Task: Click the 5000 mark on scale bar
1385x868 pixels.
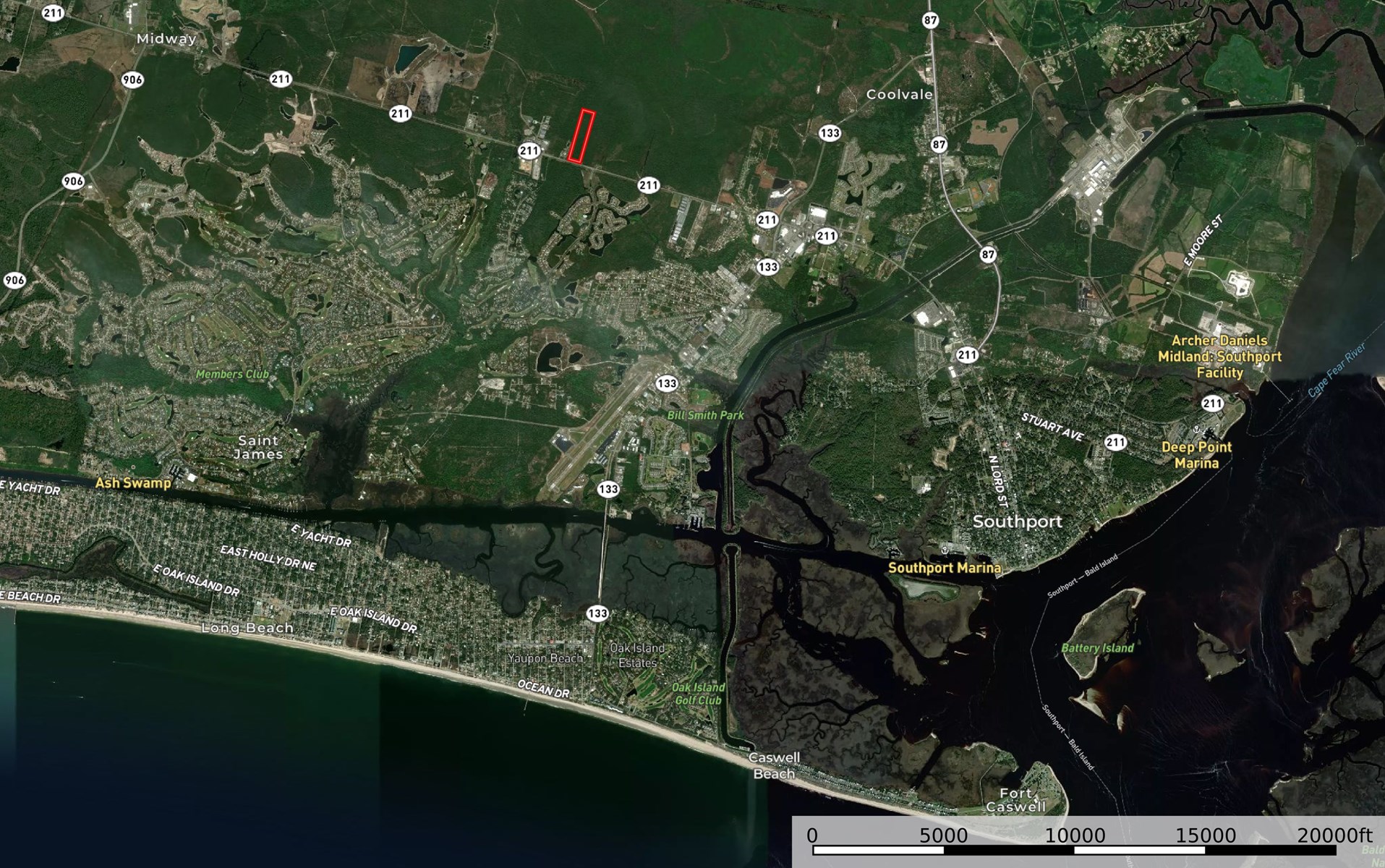Action: coord(944,835)
